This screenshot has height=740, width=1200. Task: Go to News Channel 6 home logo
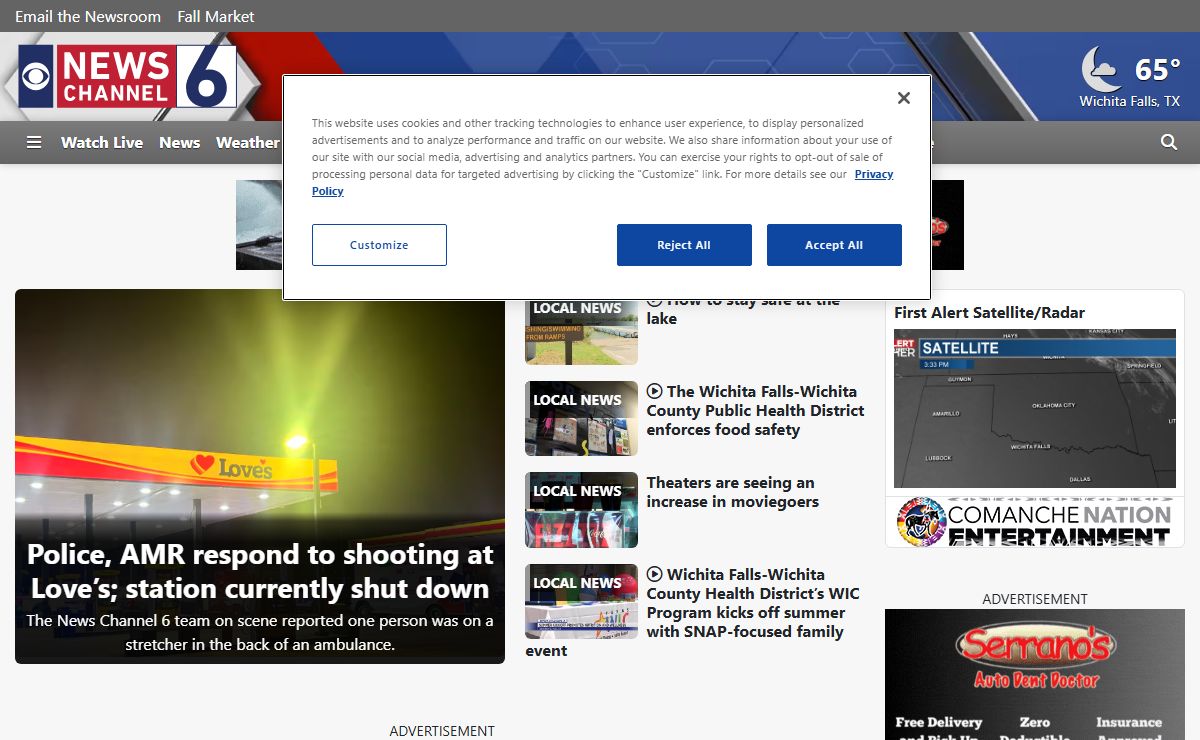tap(128, 76)
